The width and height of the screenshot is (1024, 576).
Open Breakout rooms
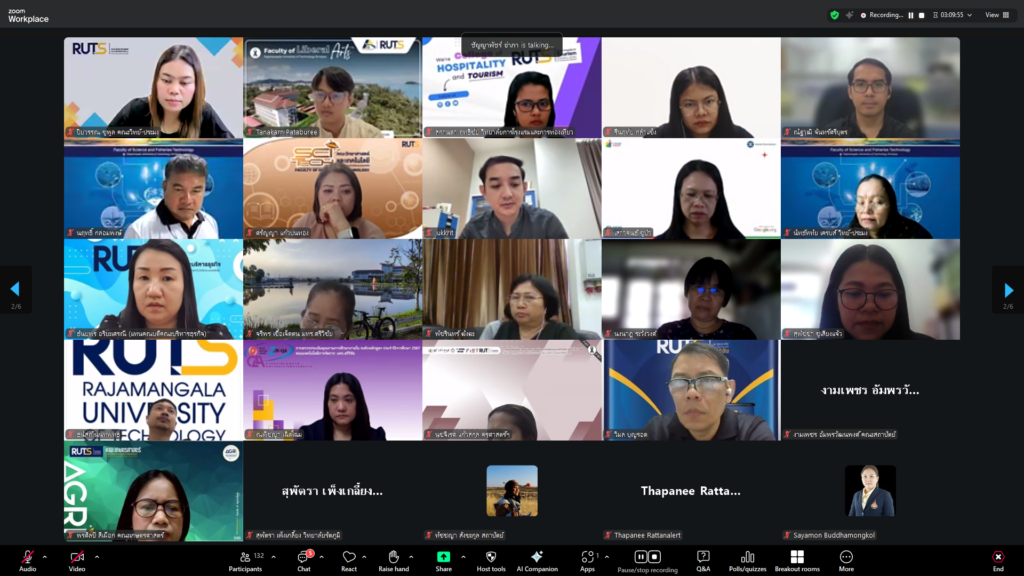tap(796, 557)
